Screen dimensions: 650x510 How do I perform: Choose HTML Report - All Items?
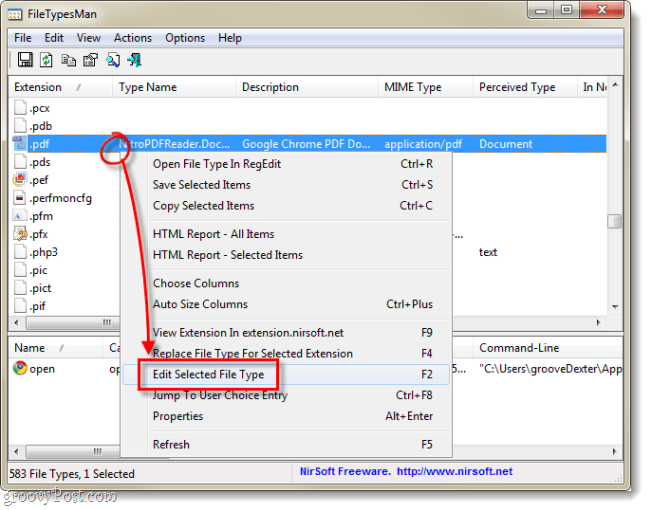pos(286,234)
